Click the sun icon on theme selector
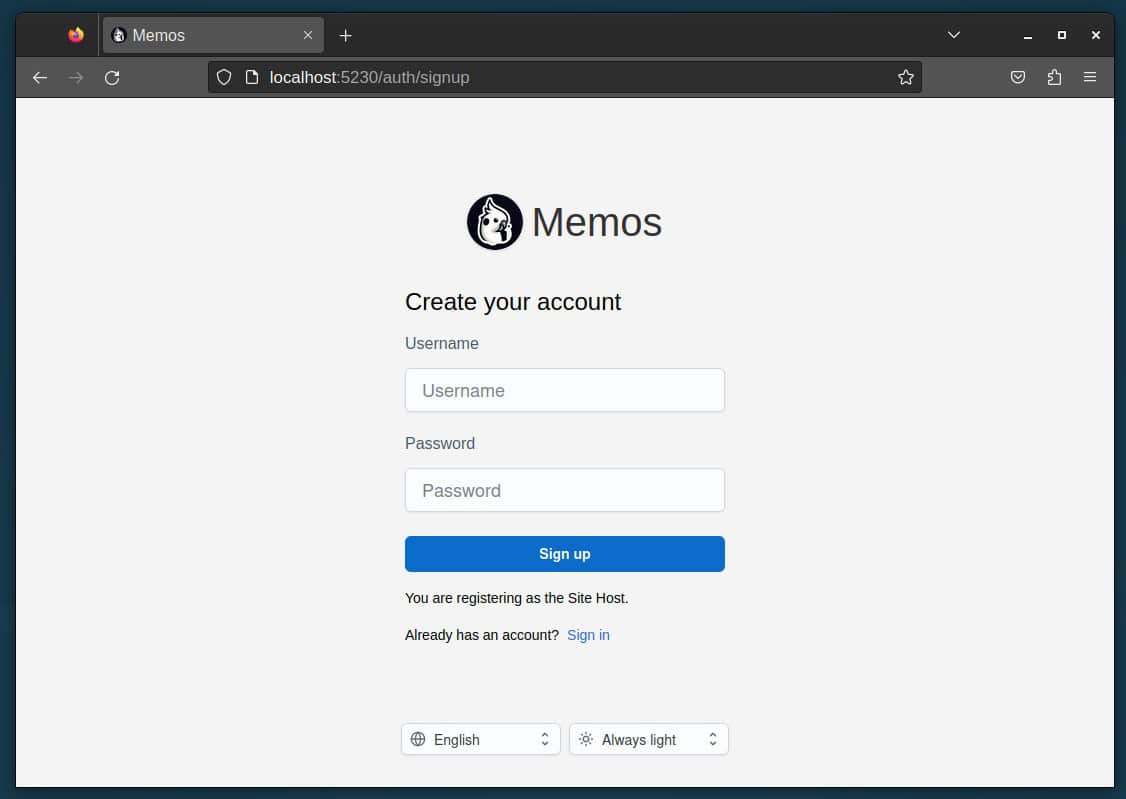This screenshot has height=799, width=1126. pyautogui.click(x=586, y=739)
